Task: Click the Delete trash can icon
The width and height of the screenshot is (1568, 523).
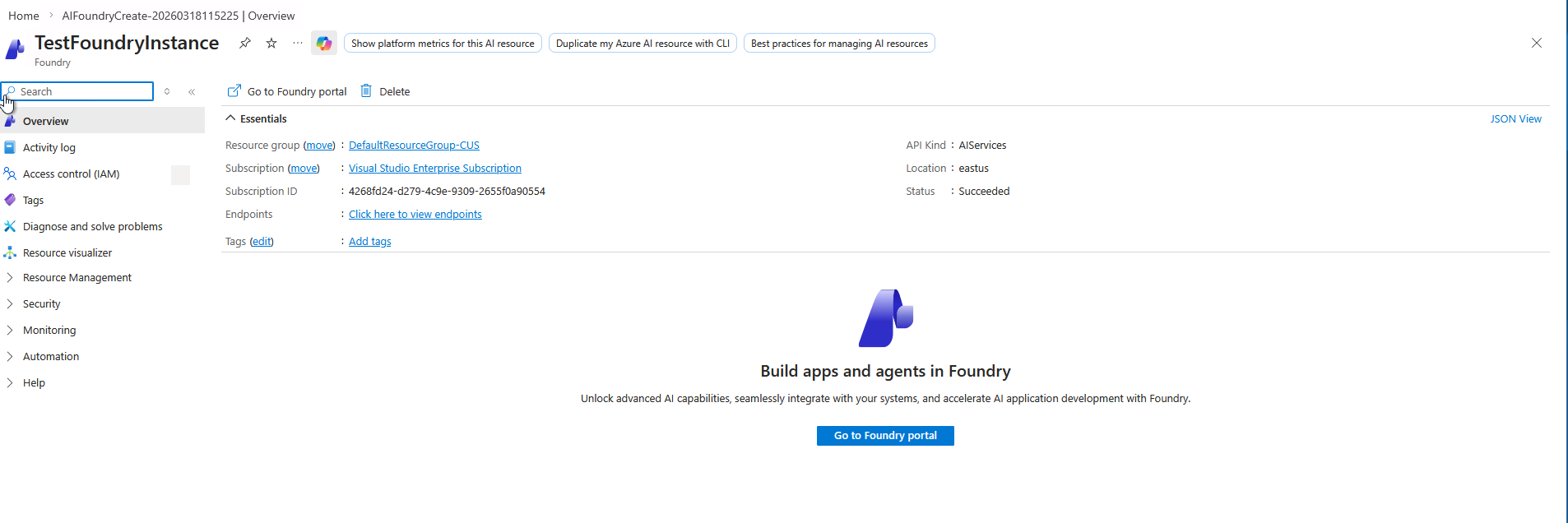Action: [x=366, y=90]
